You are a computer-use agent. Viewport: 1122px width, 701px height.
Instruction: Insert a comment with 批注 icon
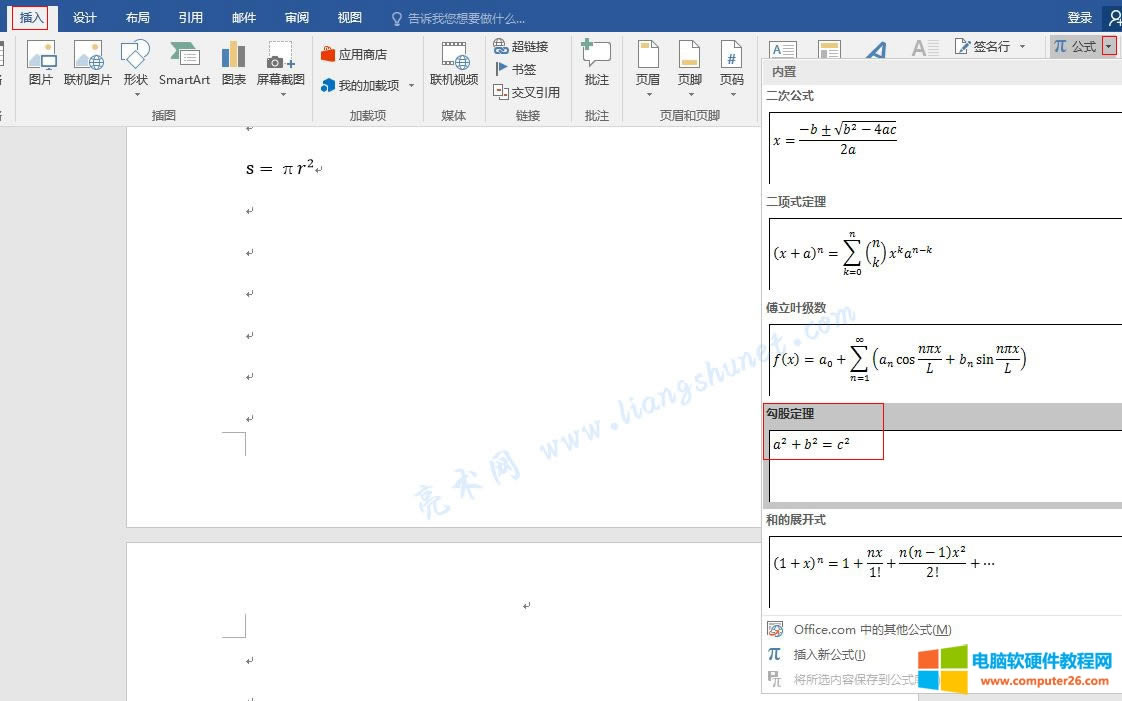[596, 63]
